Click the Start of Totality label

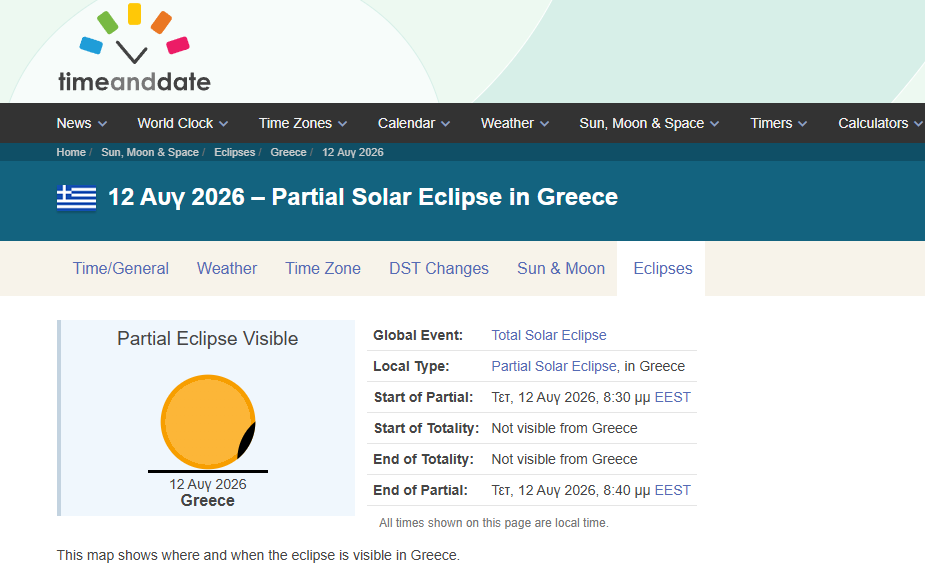(426, 428)
